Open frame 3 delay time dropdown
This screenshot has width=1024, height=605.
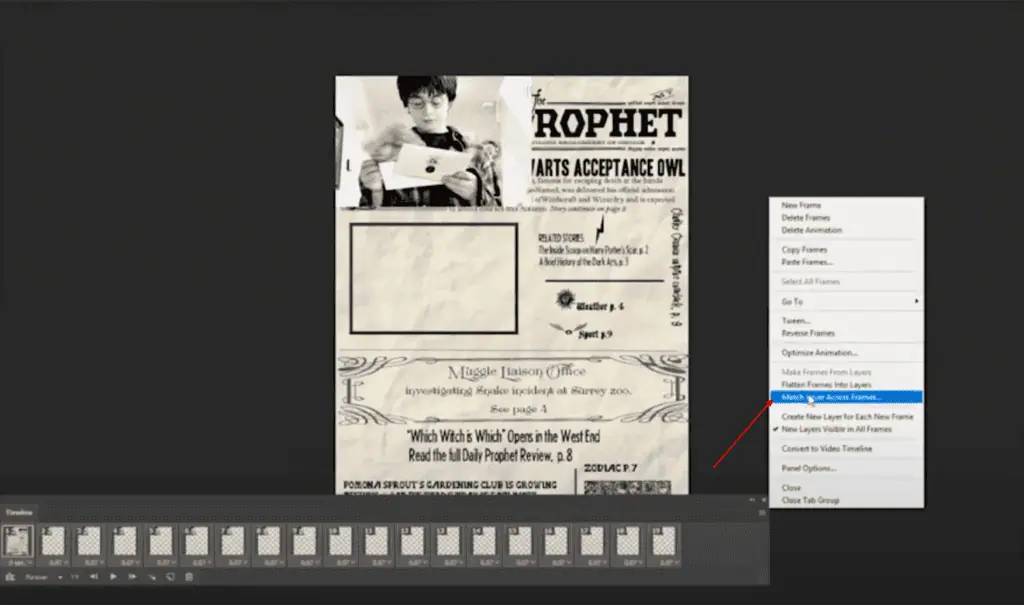(x=93, y=563)
